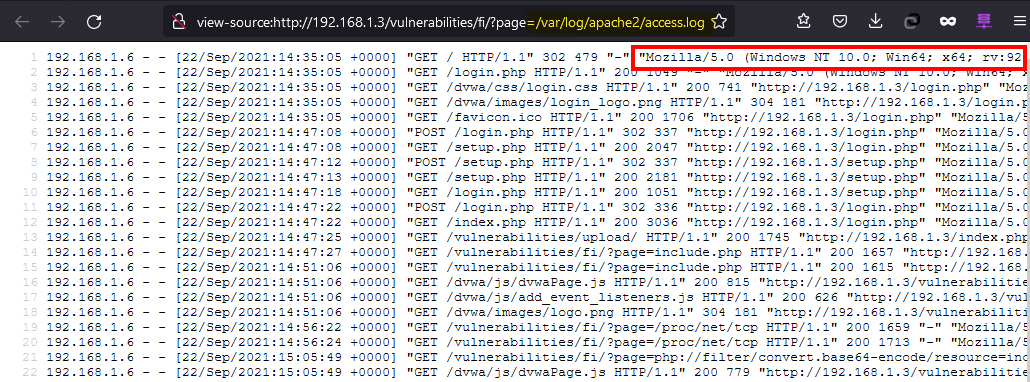Viewport: 1030px width, 382px height.
Task: Go back to the previous page
Action: click(x=22, y=22)
